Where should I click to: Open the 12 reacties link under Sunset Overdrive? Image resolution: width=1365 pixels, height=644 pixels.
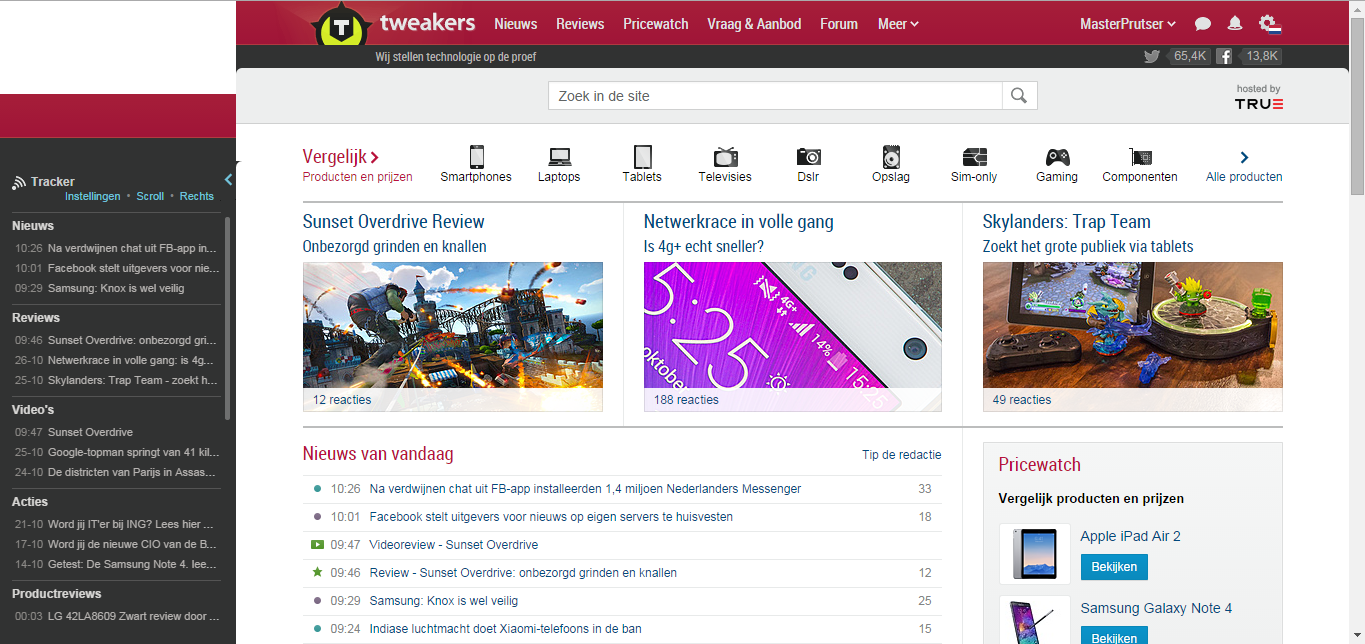point(342,400)
